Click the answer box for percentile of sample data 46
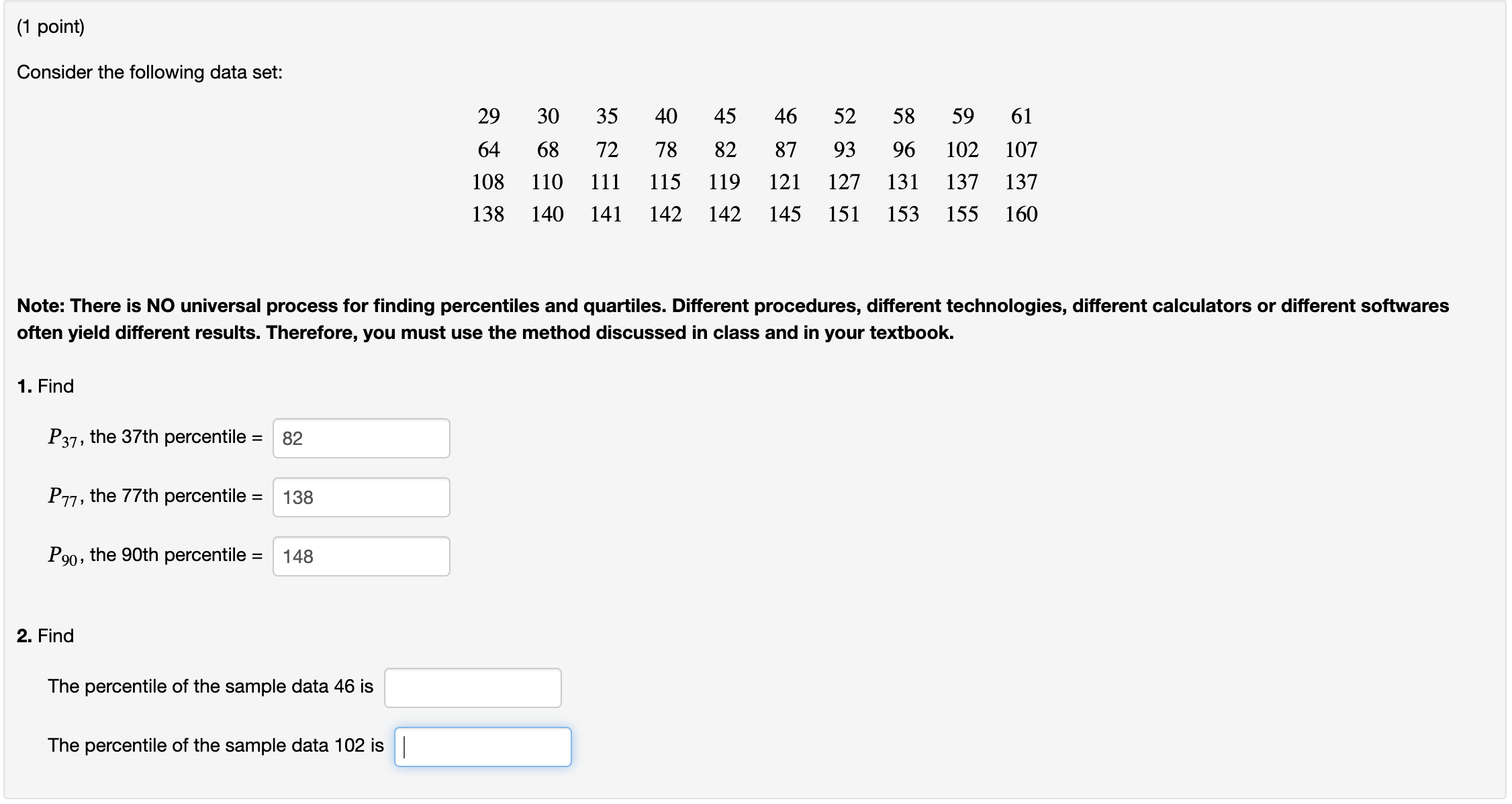The height and width of the screenshot is (804, 1512). [x=472, y=687]
